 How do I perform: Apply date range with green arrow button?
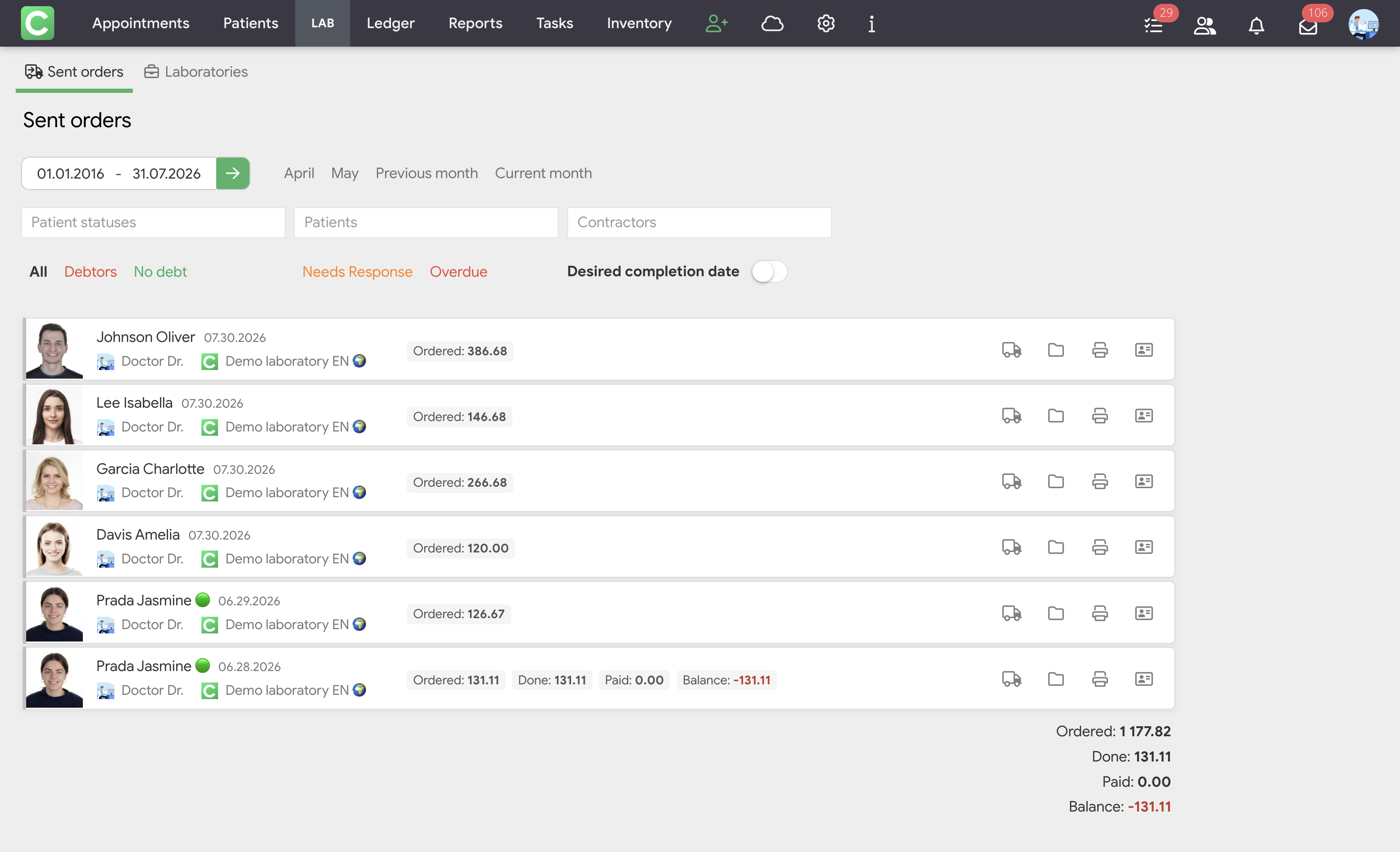pyautogui.click(x=232, y=173)
